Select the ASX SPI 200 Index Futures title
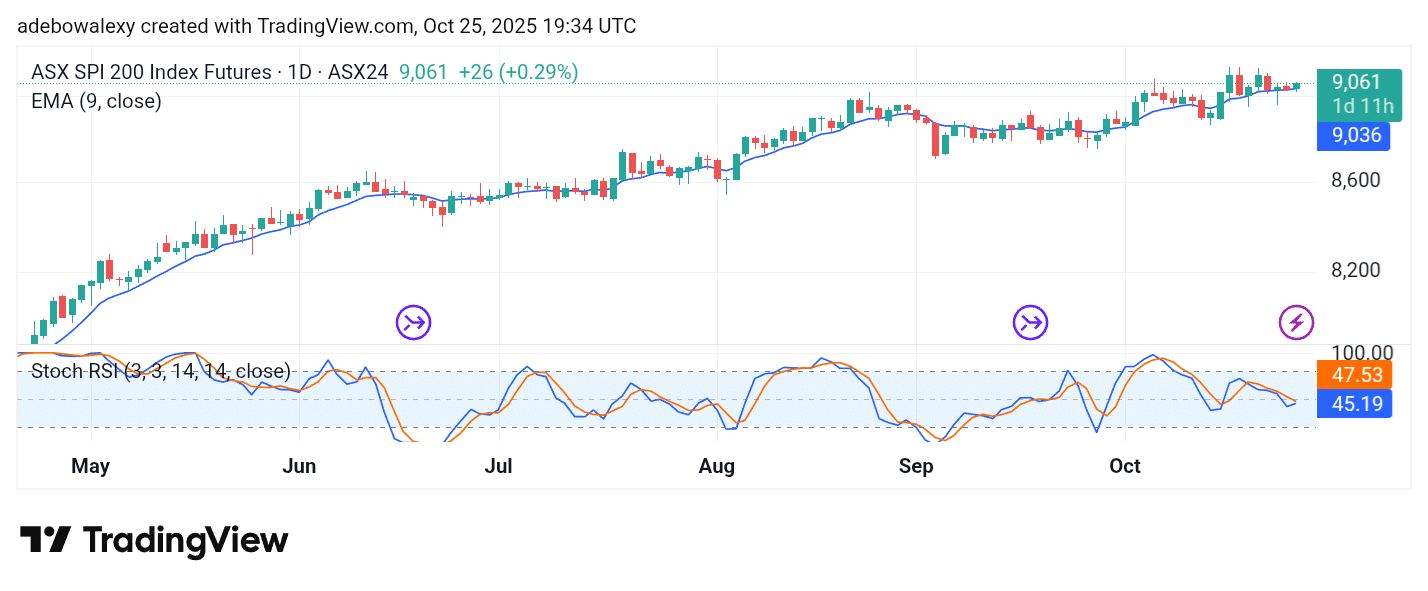 [150, 72]
